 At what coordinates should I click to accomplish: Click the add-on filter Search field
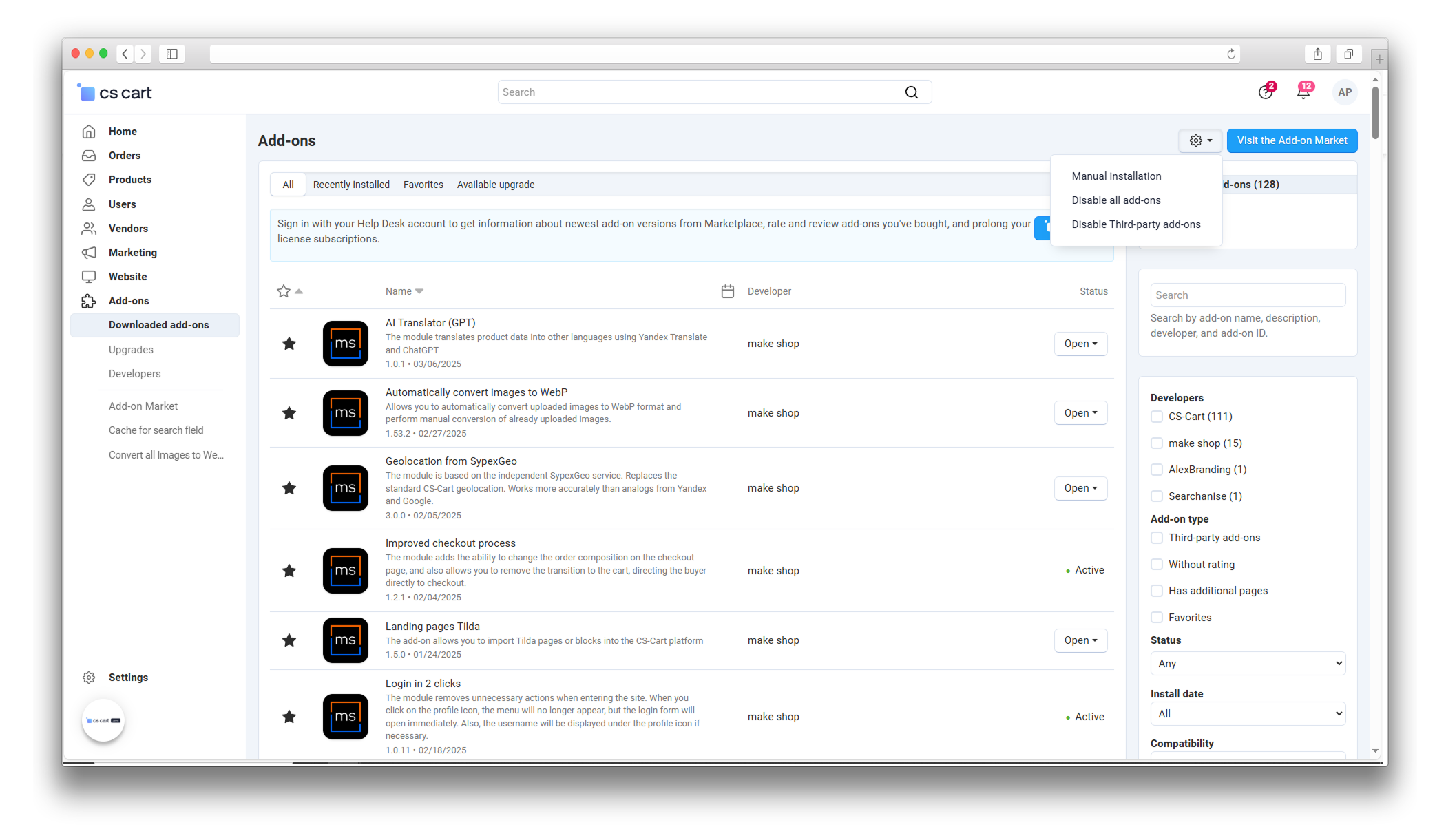pyautogui.click(x=1247, y=295)
